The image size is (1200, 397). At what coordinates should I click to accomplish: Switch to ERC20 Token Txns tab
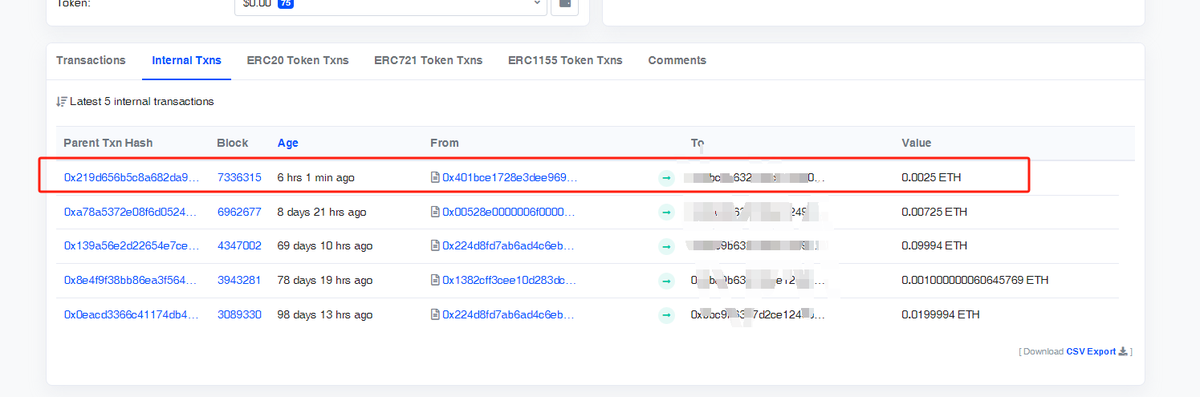tap(298, 60)
